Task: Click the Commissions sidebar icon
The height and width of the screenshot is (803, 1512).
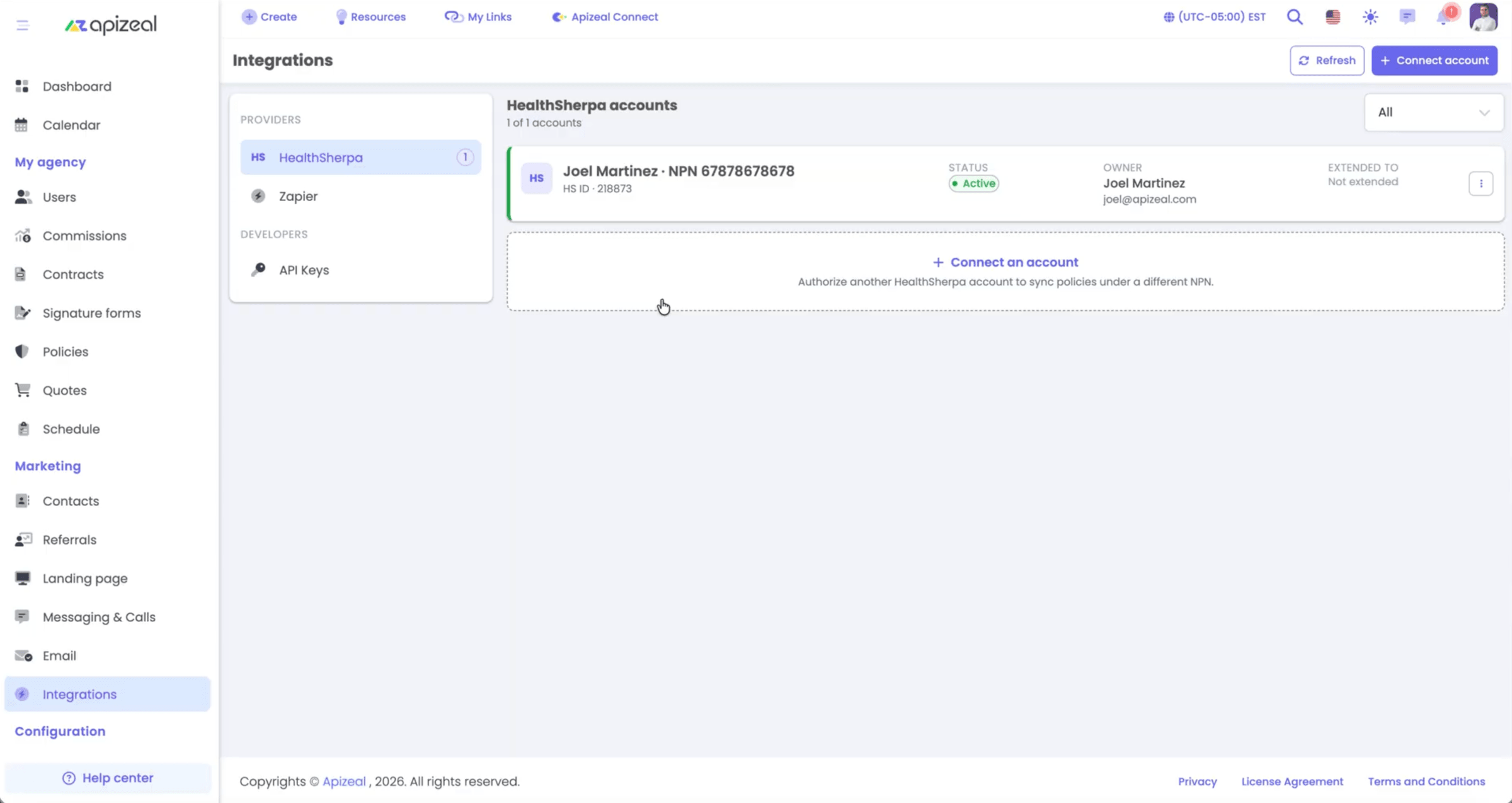Action: tap(23, 236)
